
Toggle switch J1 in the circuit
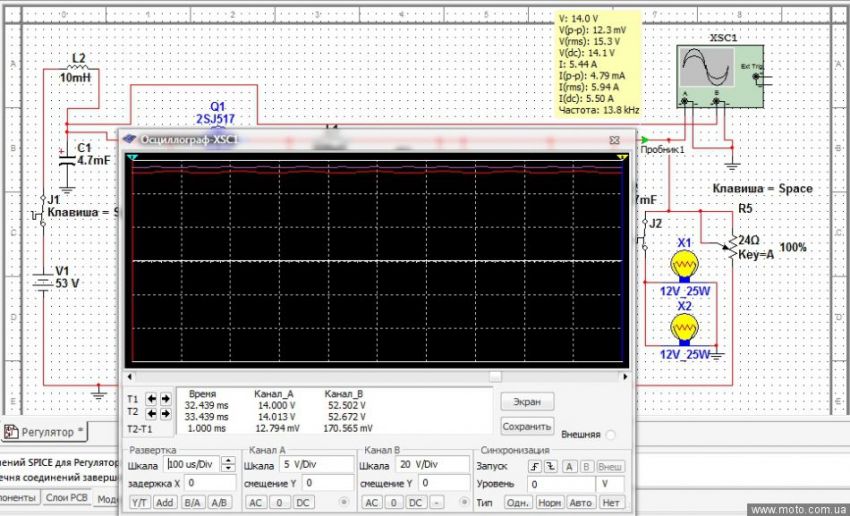[x=42, y=212]
